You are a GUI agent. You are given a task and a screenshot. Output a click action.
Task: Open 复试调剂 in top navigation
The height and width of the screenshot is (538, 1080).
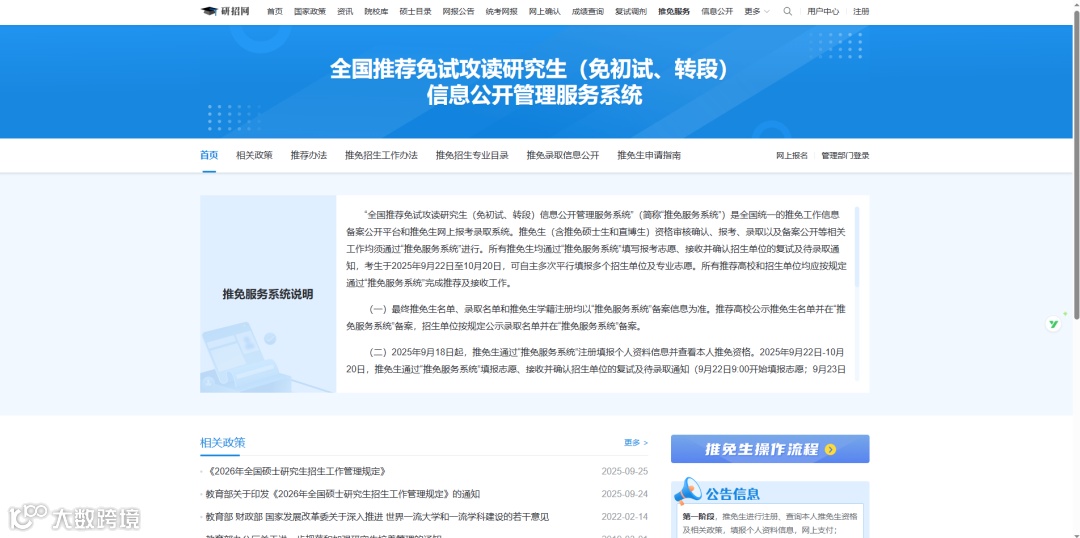pyautogui.click(x=631, y=11)
